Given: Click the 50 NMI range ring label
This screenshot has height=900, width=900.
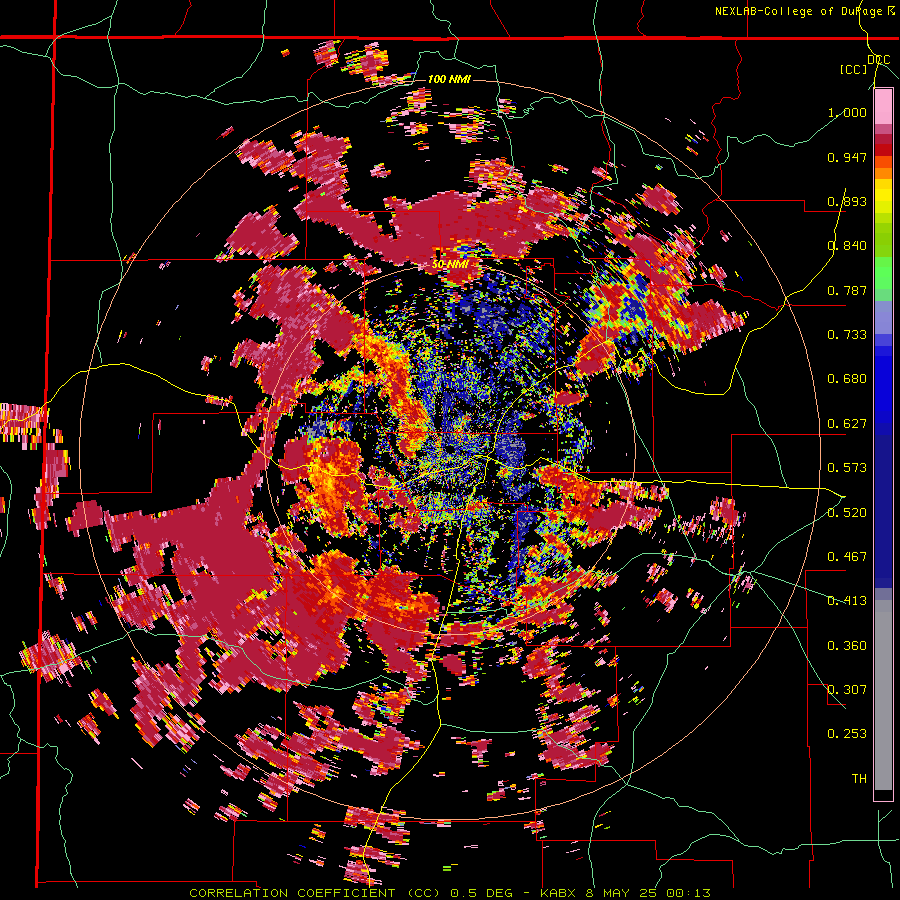Looking at the screenshot, I should coord(449,264).
